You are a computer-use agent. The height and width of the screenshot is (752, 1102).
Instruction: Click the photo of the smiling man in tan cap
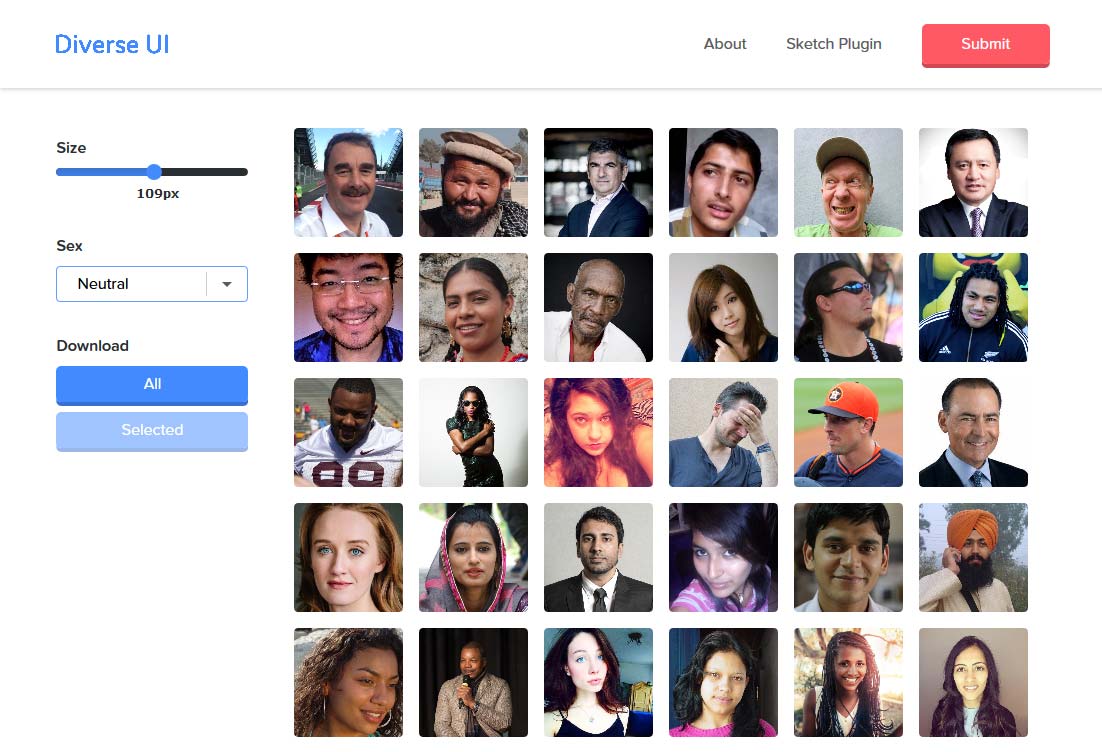pos(847,182)
